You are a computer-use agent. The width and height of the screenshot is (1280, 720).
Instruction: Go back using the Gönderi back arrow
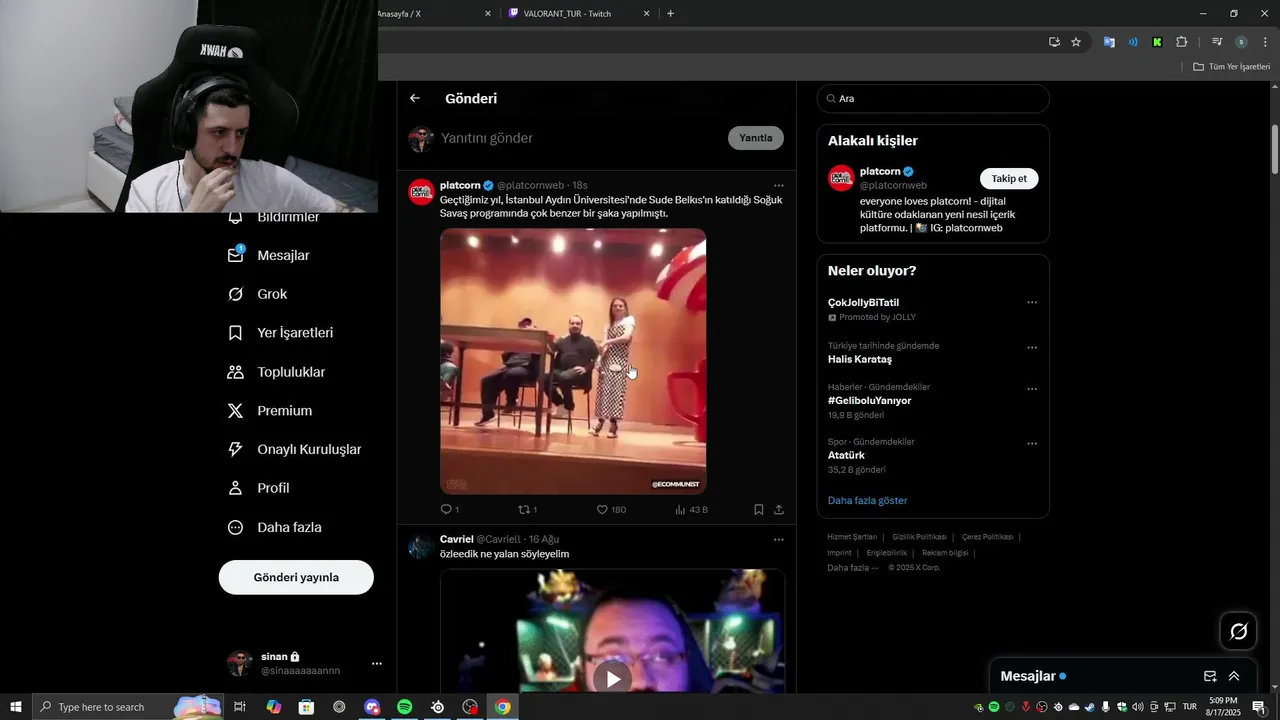pyautogui.click(x=415, y=98)
